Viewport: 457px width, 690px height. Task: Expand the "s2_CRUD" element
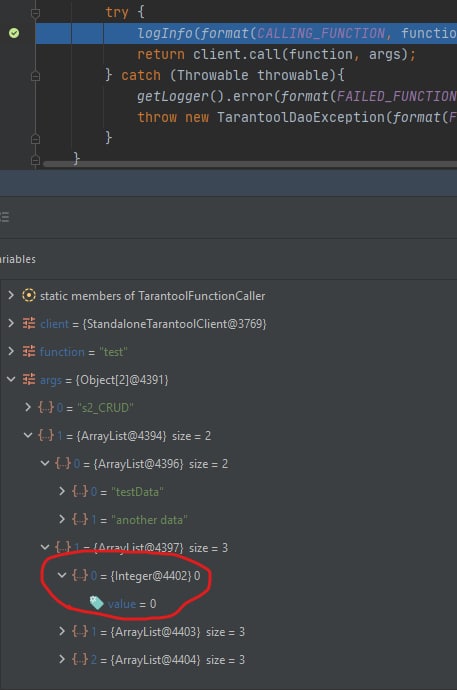tap(28, 407)
